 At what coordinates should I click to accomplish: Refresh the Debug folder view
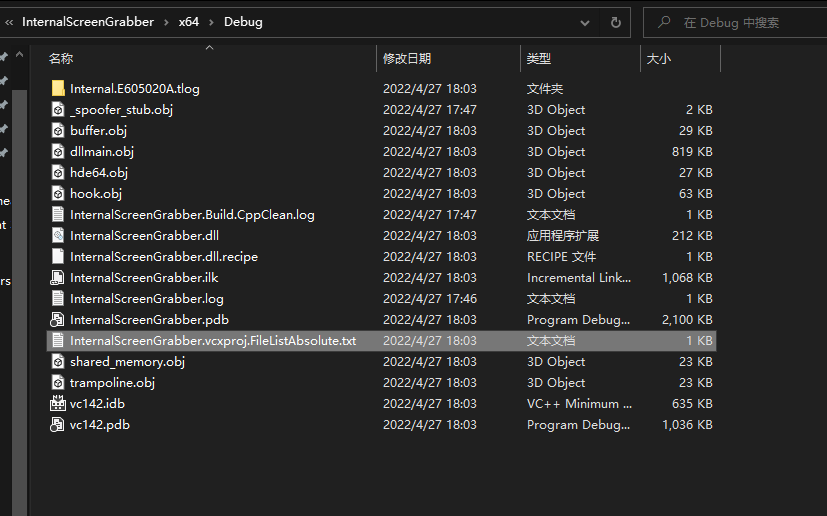click(616, 22)
